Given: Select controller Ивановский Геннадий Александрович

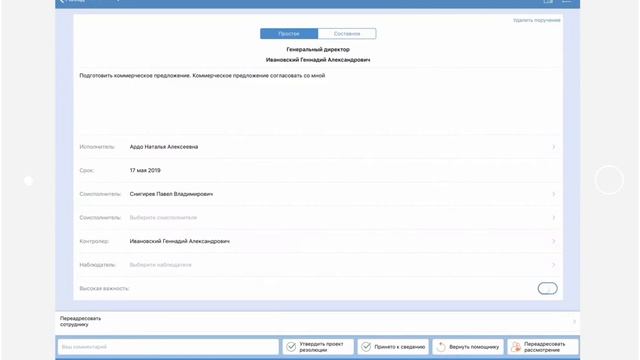Looking at the screenshot, I should click(x=180, y=242).
